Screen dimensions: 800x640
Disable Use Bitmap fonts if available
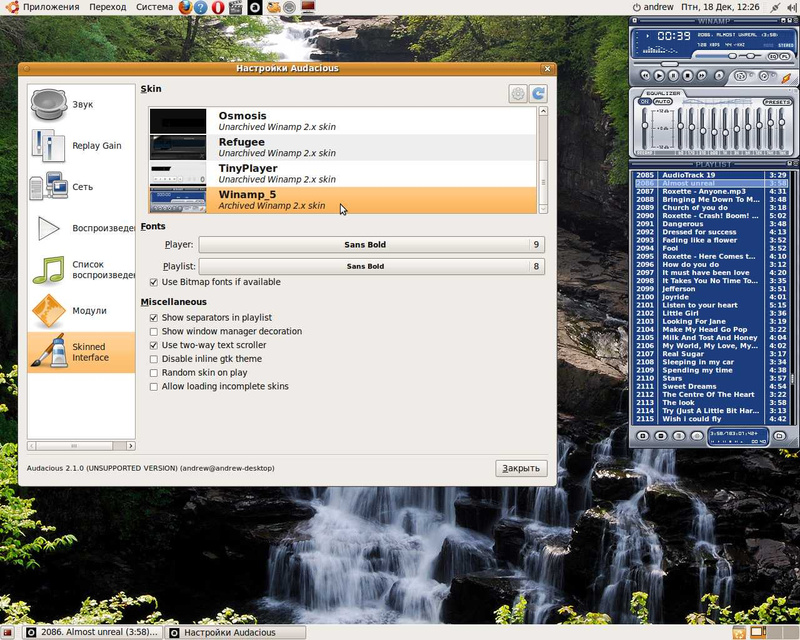click(x=154, y=282)
